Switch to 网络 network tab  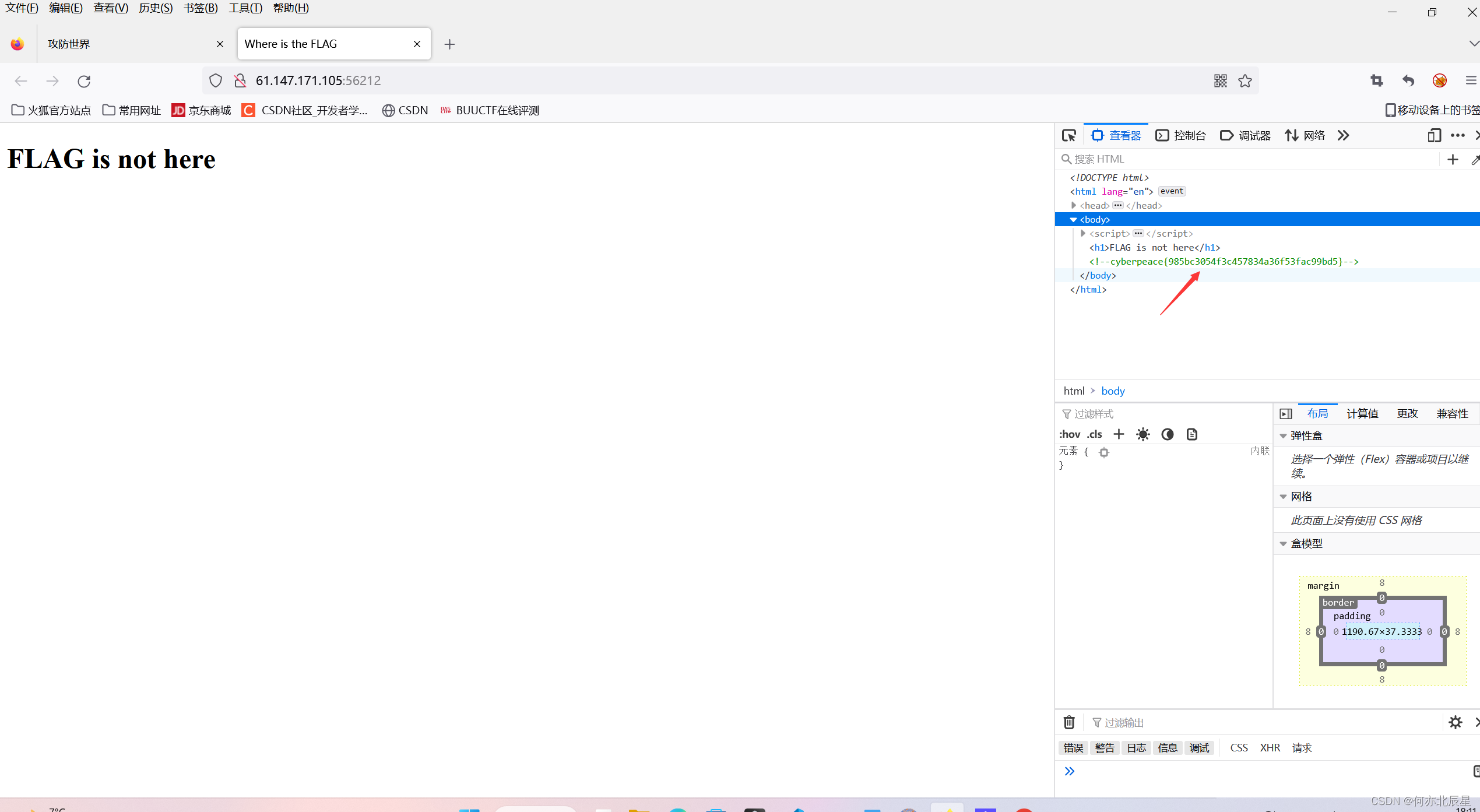(1305, 135)
